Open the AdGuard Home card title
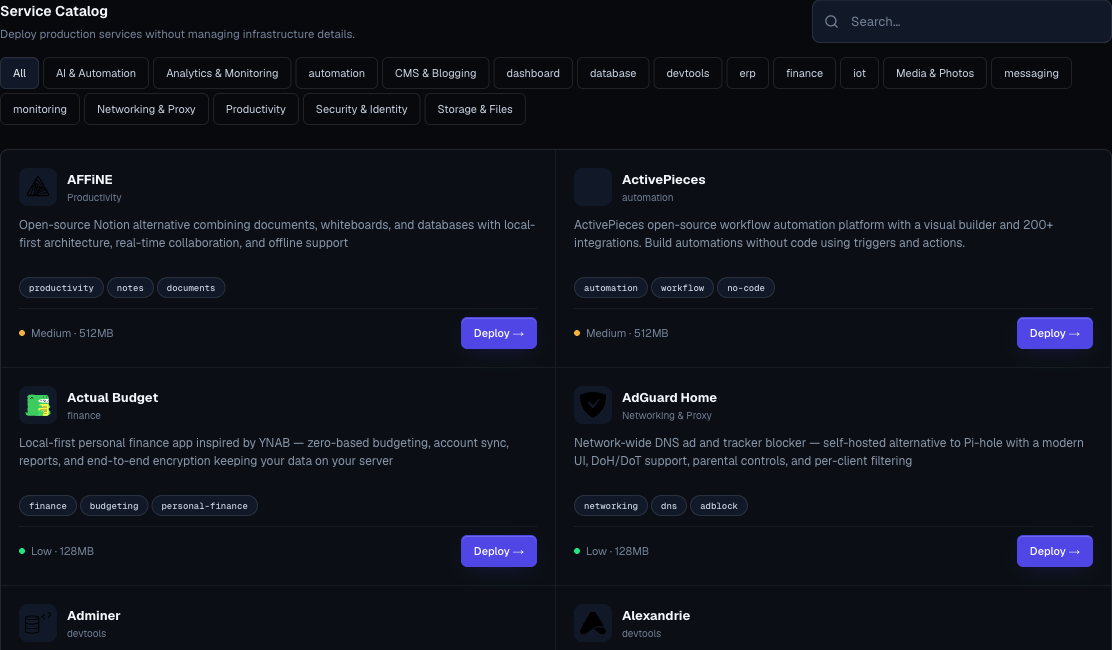 [669, 398]
